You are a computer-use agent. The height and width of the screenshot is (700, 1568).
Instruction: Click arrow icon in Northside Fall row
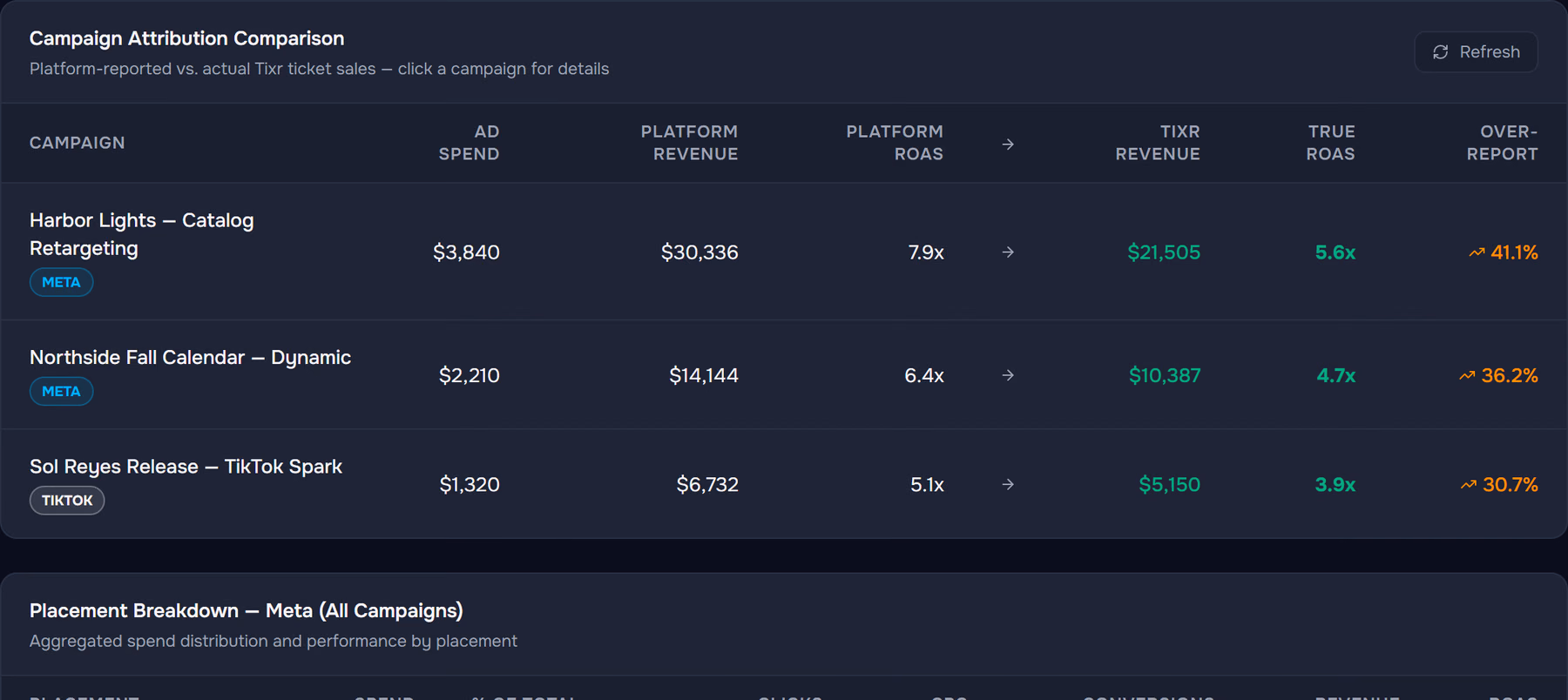(1008, 375)
